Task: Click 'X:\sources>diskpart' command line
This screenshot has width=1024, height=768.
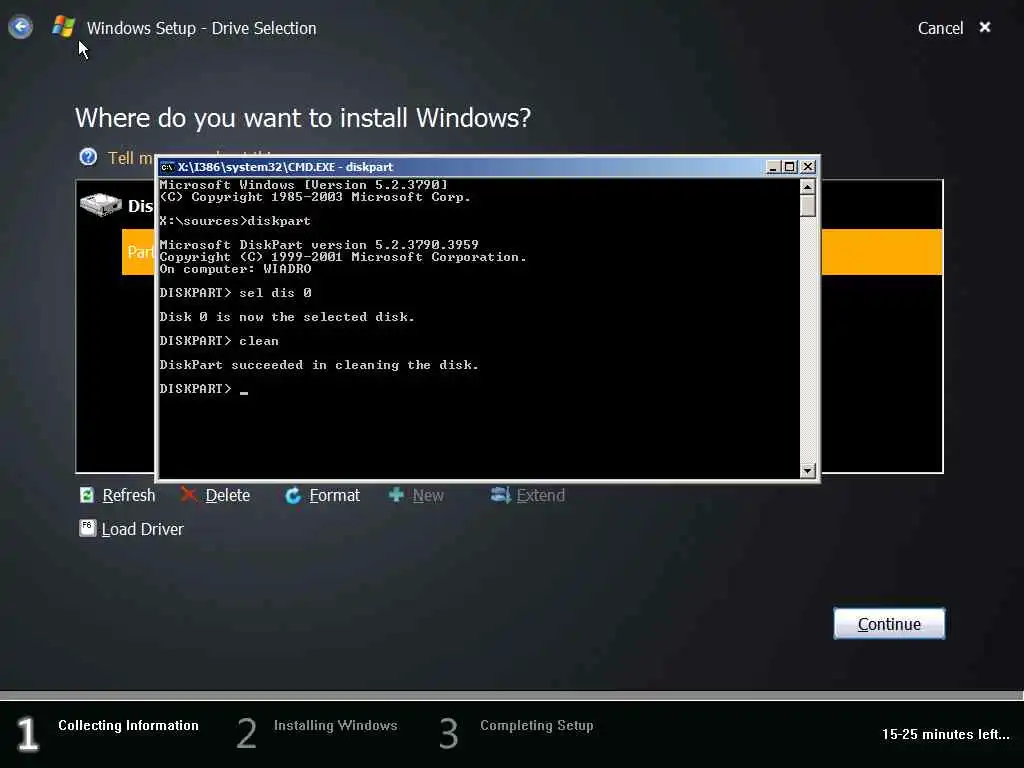Action: (x=235, y=221)
